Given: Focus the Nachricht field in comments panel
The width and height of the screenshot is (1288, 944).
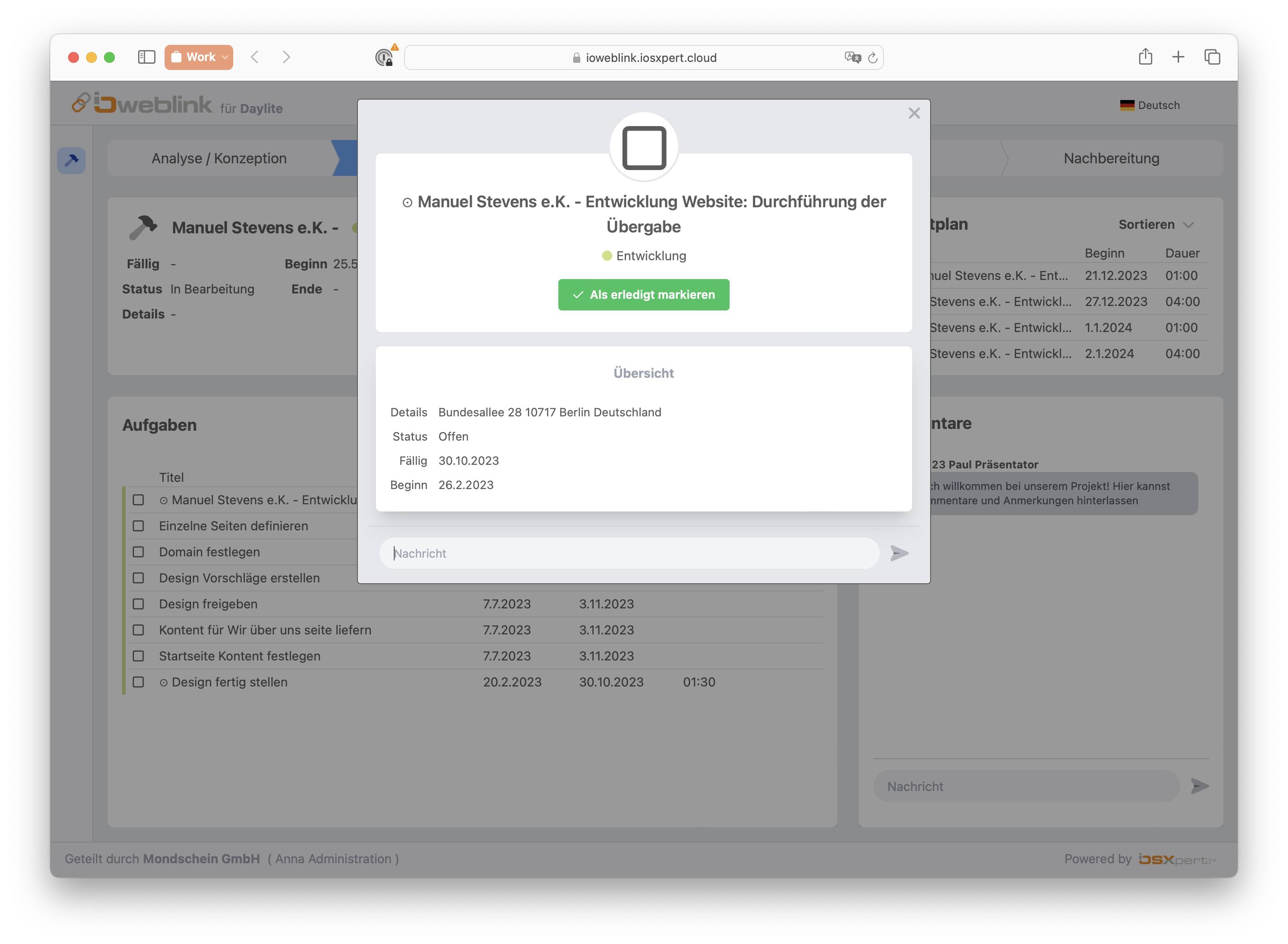Looking at the screenshot, I should (1026, 786).
